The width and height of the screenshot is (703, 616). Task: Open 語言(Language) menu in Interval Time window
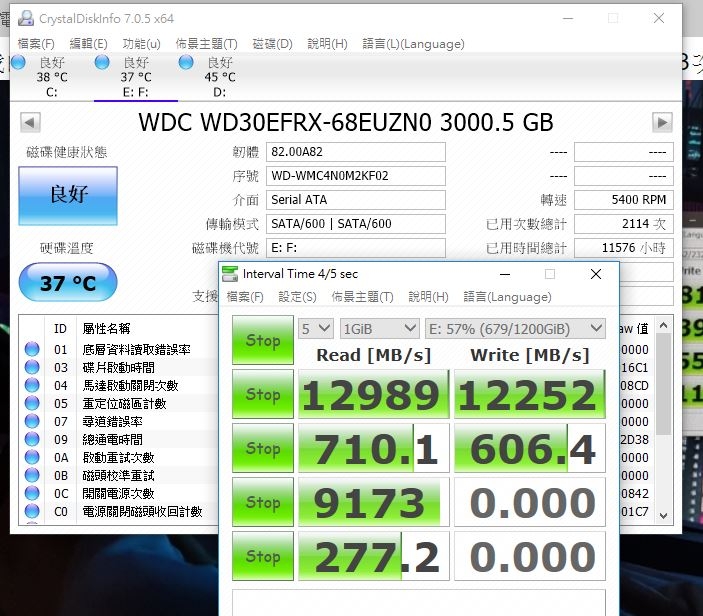[x=507, y=297]
